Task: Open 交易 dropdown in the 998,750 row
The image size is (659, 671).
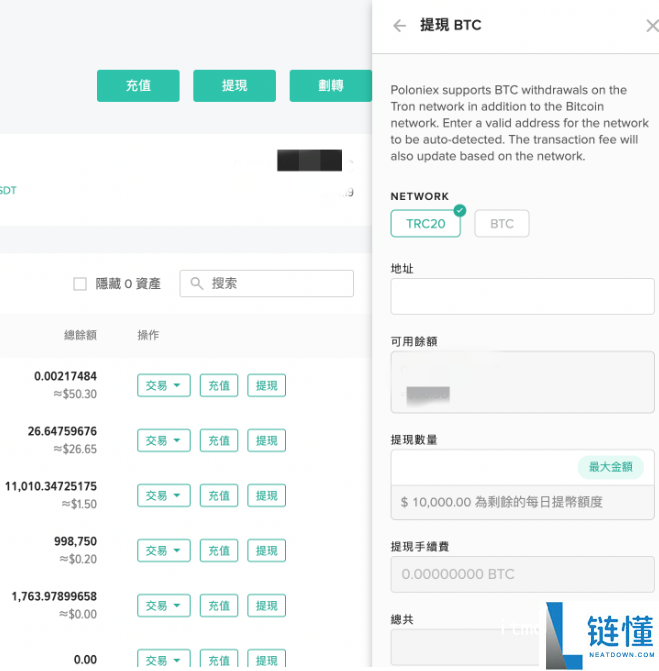Action: 163,550
